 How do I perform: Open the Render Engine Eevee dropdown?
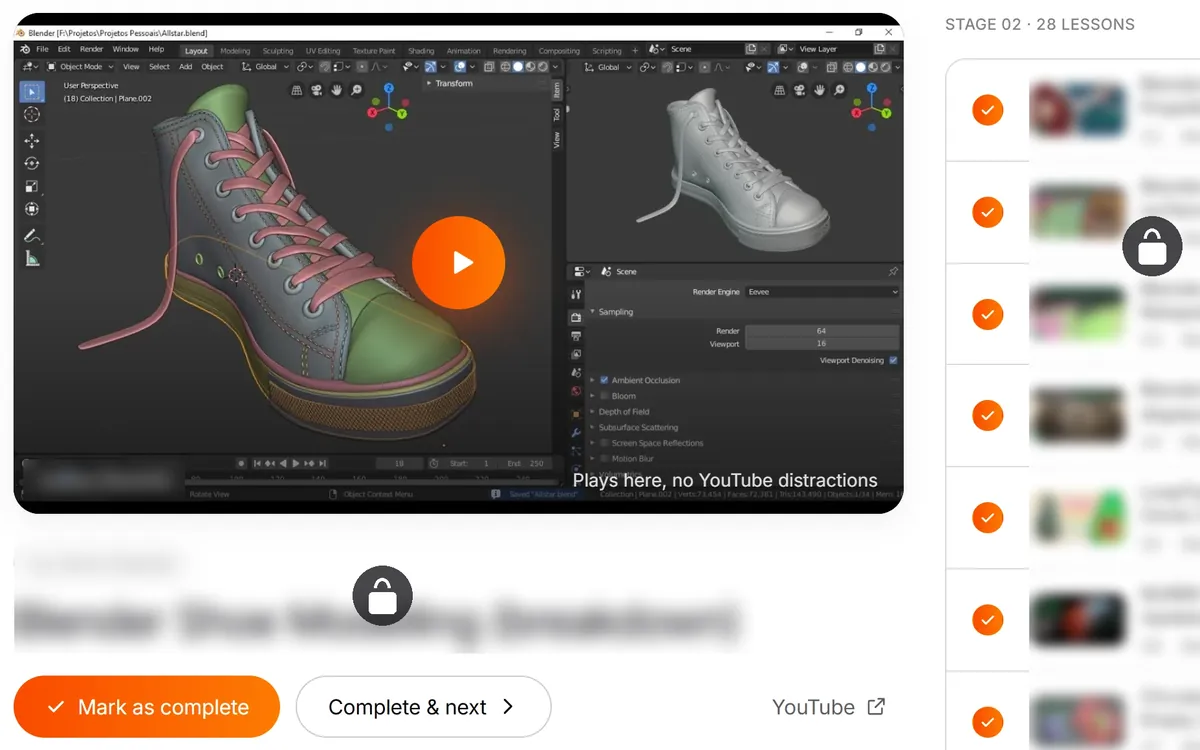point(822,292)
